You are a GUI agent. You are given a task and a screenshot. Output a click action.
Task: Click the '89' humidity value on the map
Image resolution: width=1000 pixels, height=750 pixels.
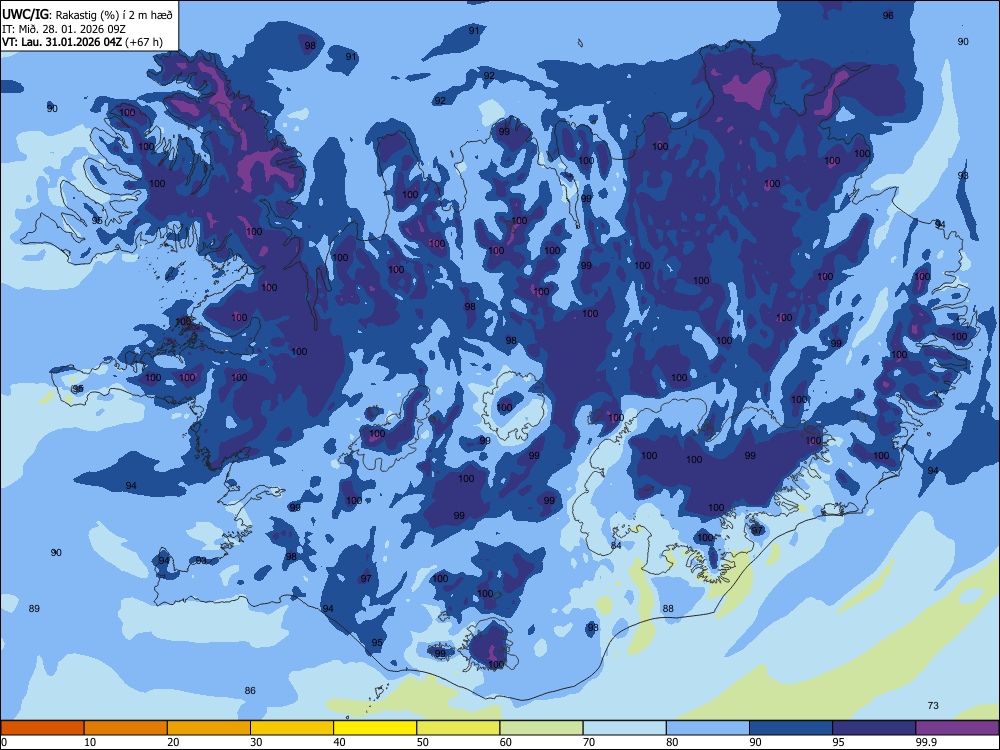click(34, 608)
